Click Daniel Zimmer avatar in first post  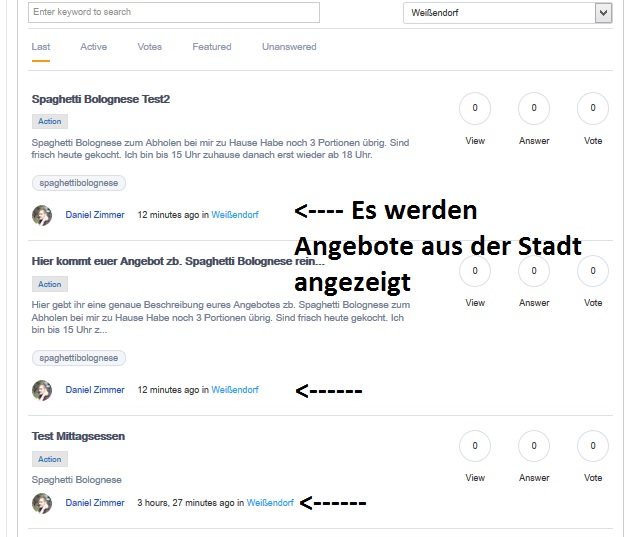click(42, 215)
